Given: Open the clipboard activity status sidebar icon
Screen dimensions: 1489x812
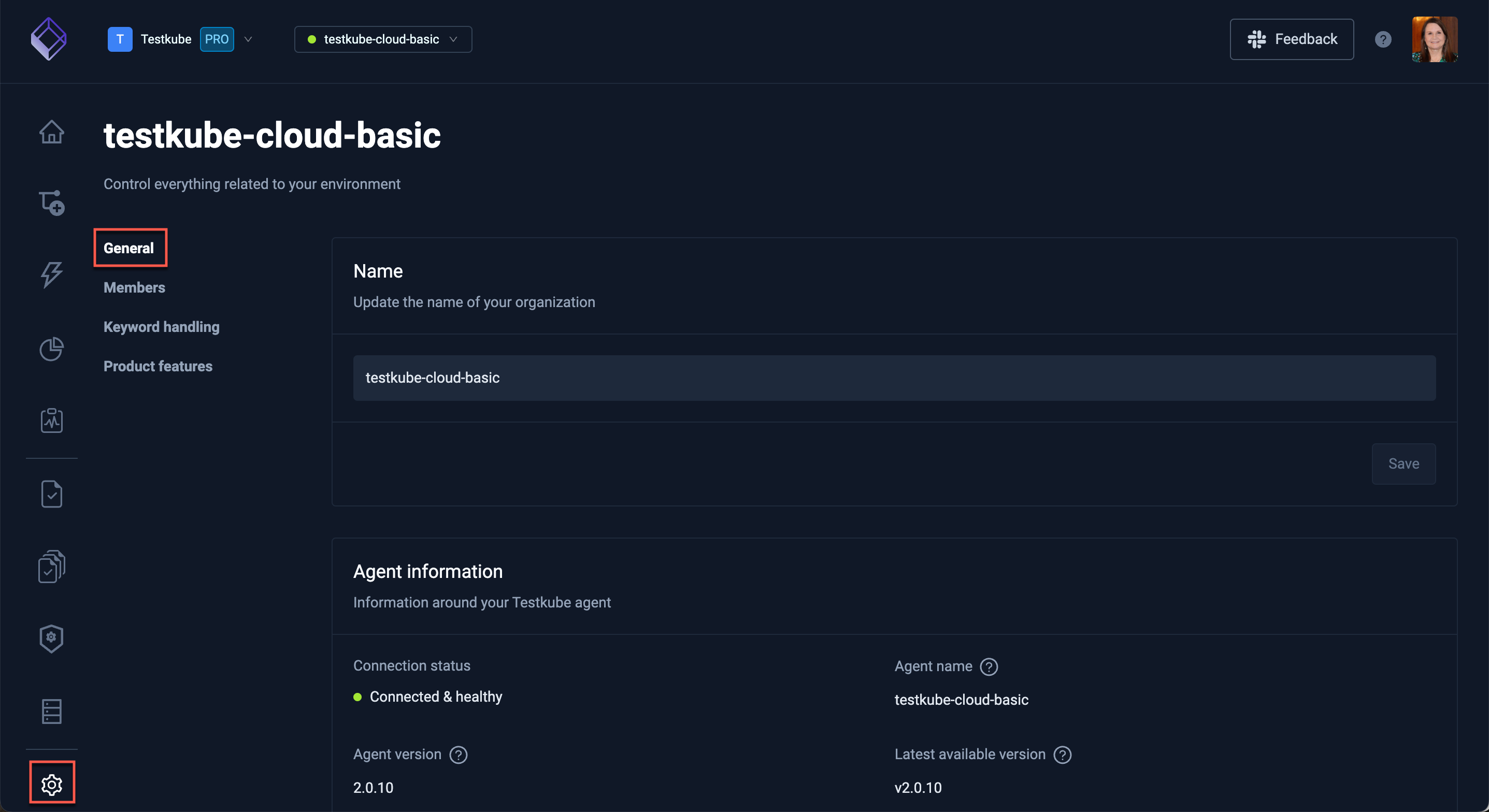Looking at the screenshot, I should tap(51, 420).
